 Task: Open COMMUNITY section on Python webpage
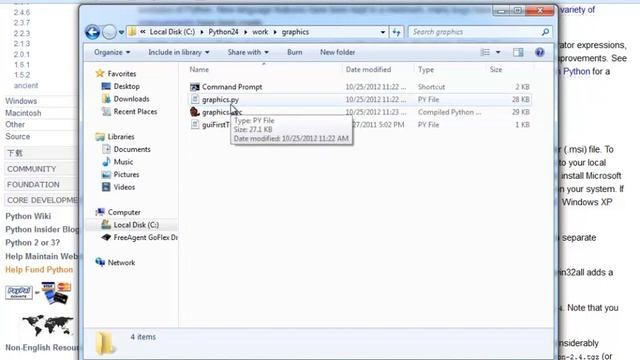[31, 169]
